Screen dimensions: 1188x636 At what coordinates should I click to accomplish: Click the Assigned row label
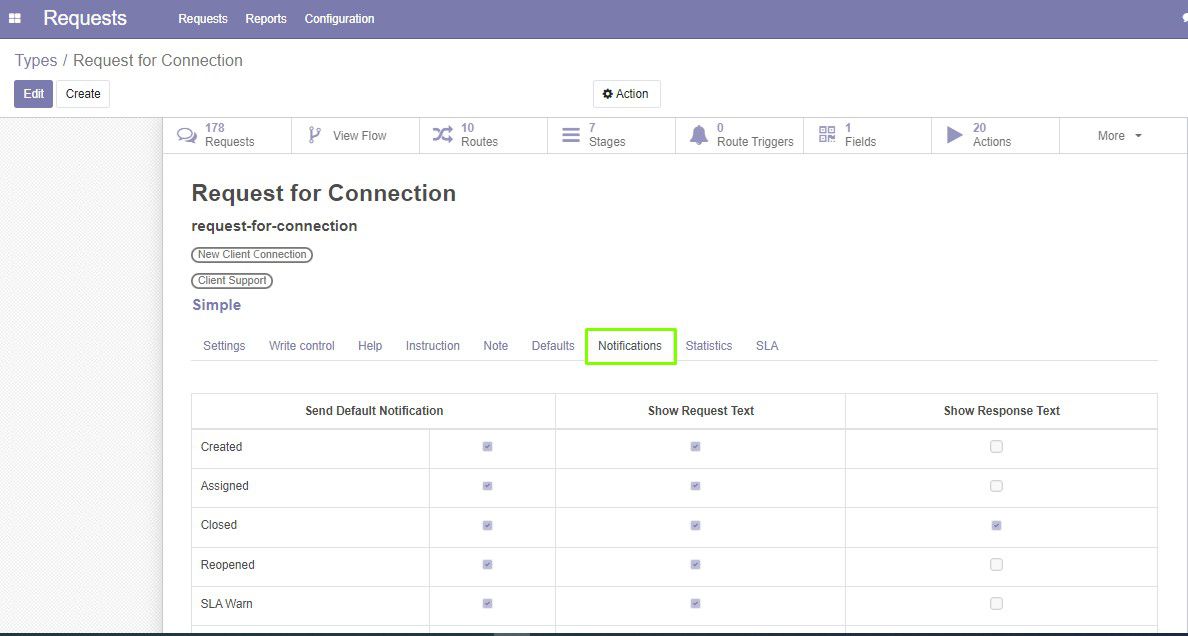click(224, 486)
